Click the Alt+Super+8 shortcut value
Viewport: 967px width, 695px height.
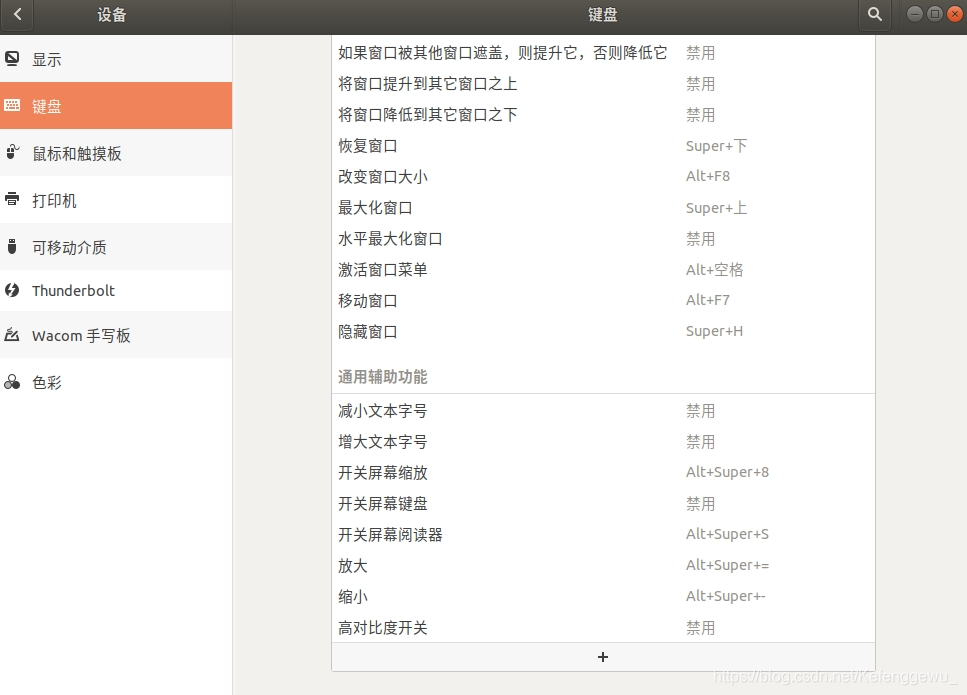point(727,472)
